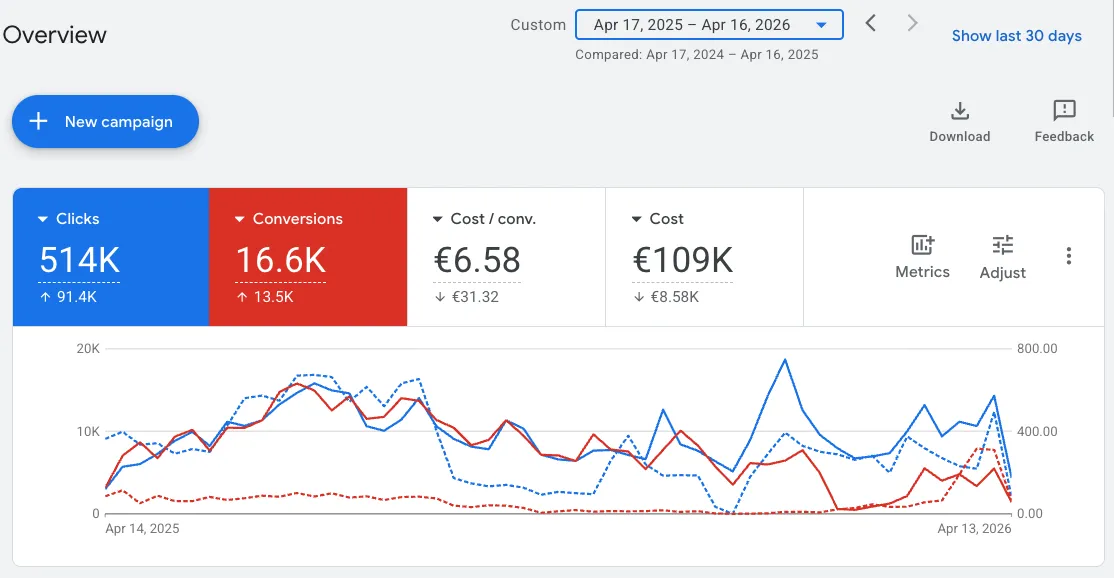Click the Show last 30 days link
1114x578 pixels.
[x=1016, y=36]
